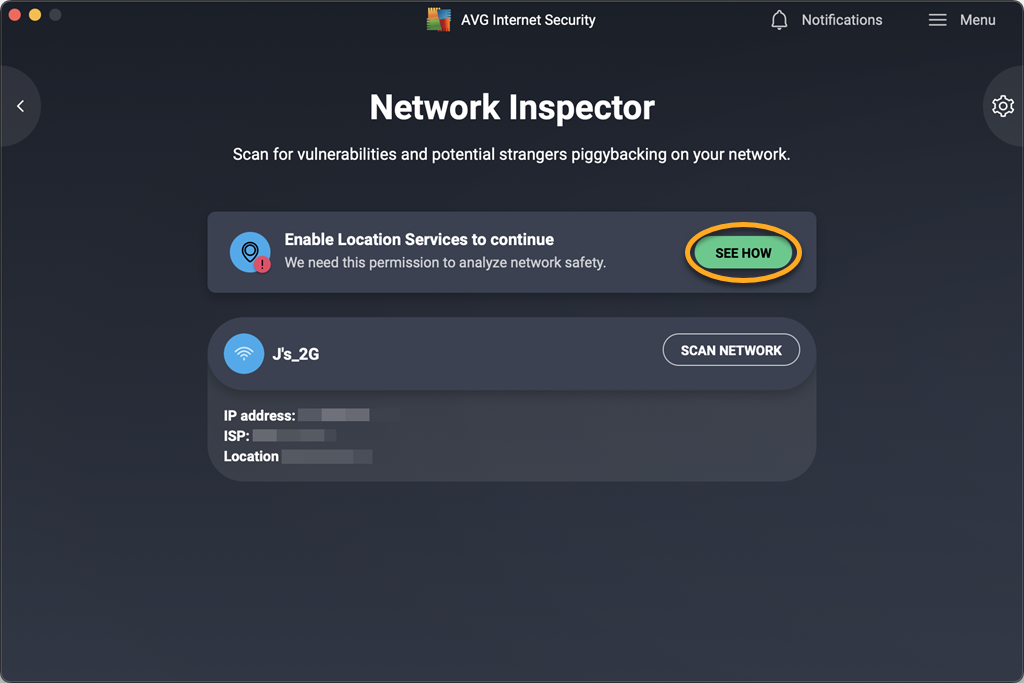The image size is (1024, 683).
Task: Click the location pin warning icon
Action: click(250, 252)
